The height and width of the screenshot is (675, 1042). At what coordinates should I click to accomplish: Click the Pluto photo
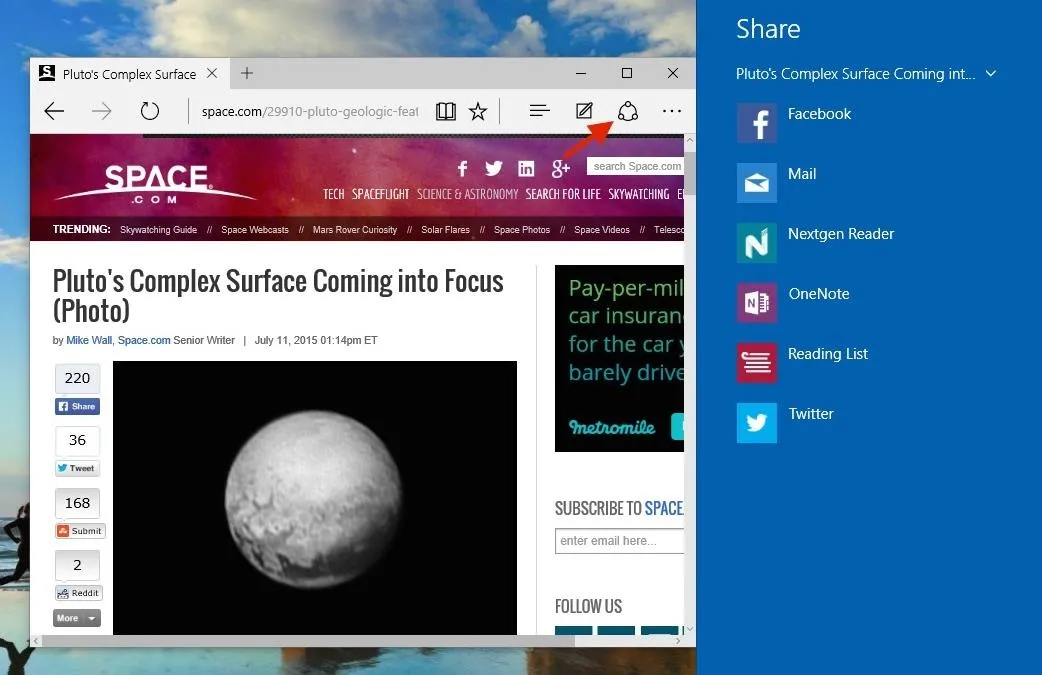click(x=315, y=498)
